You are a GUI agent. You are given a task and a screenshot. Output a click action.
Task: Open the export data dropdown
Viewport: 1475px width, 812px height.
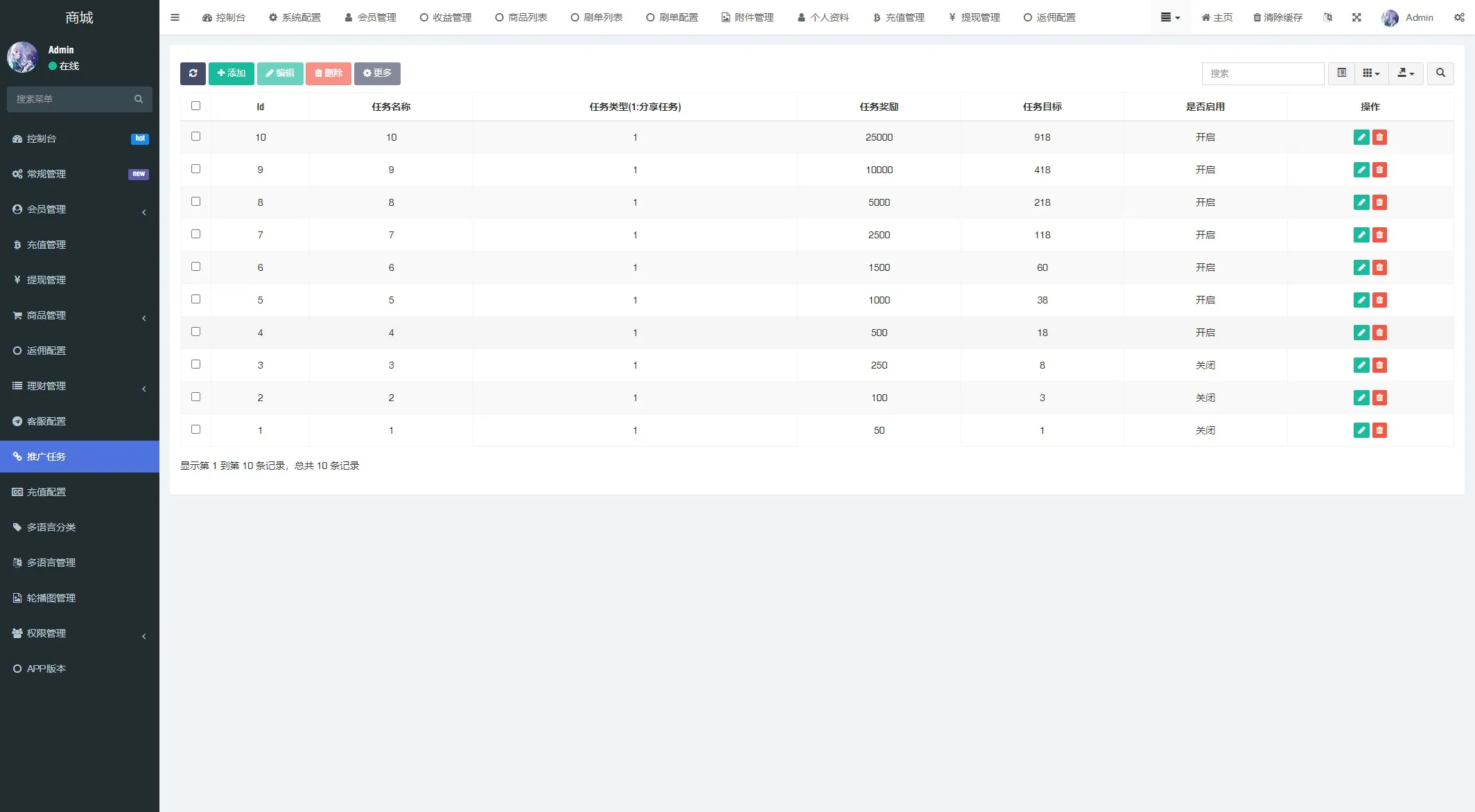pos(1405,73)
